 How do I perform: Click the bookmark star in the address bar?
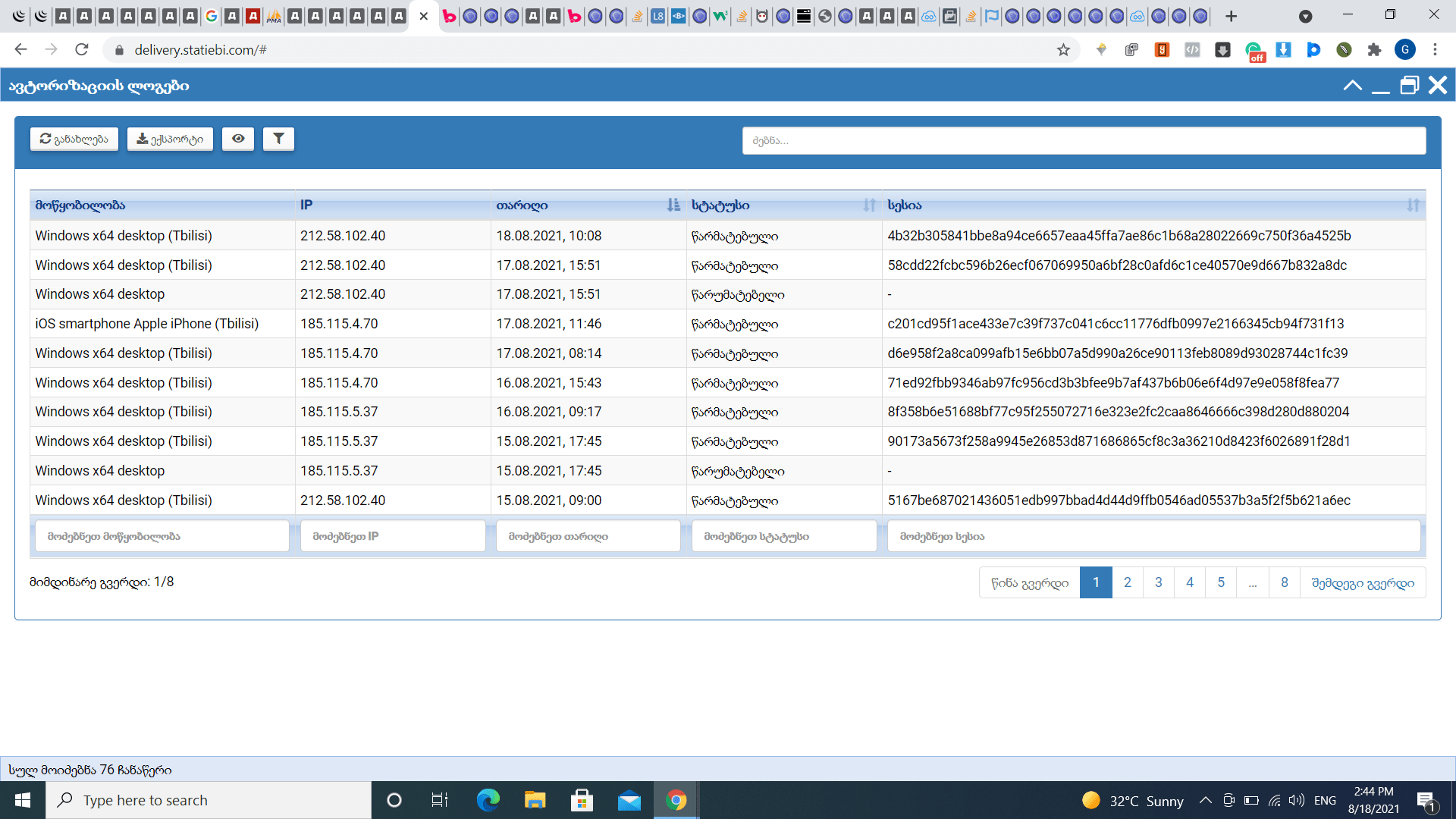[x=1064, y=49]
